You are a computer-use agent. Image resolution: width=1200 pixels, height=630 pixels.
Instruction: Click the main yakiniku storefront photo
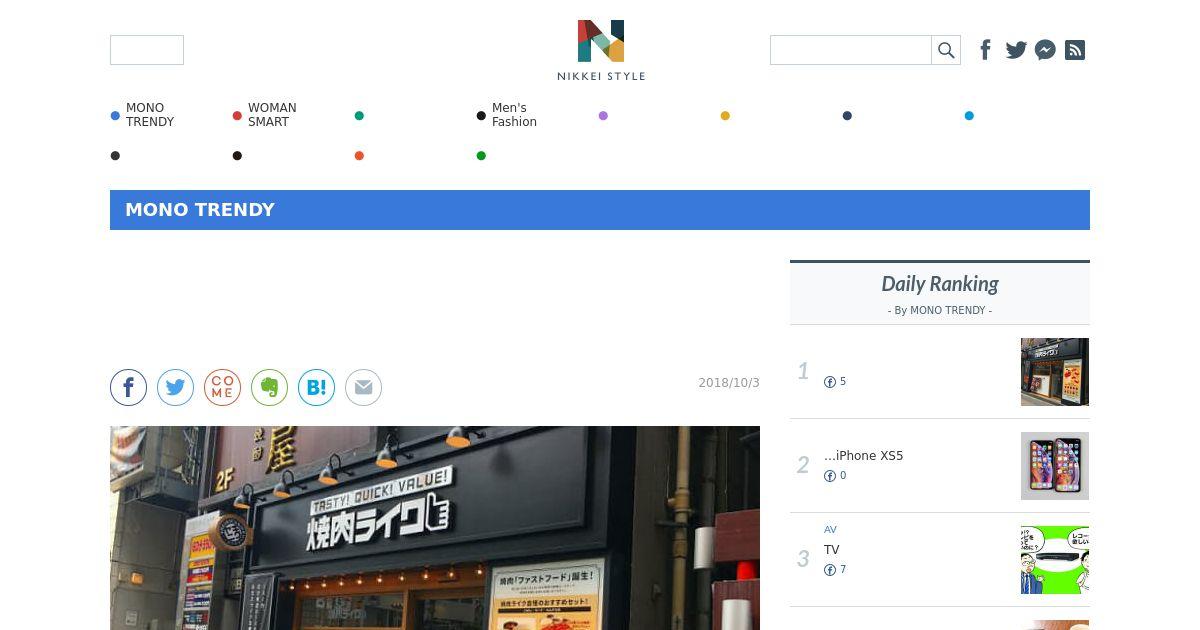point(435,528)
